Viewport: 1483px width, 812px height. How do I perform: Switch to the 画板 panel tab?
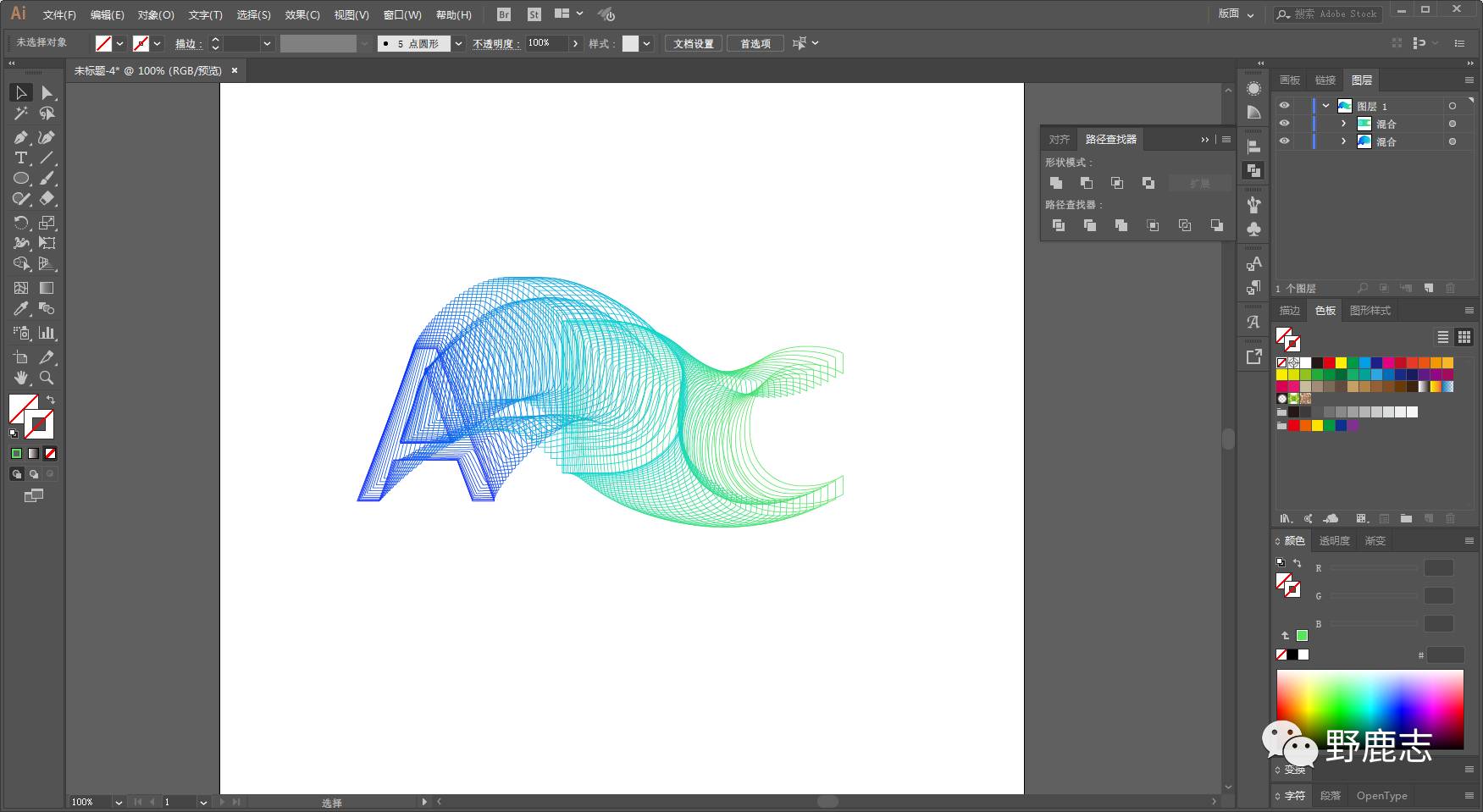(1290, 80)
